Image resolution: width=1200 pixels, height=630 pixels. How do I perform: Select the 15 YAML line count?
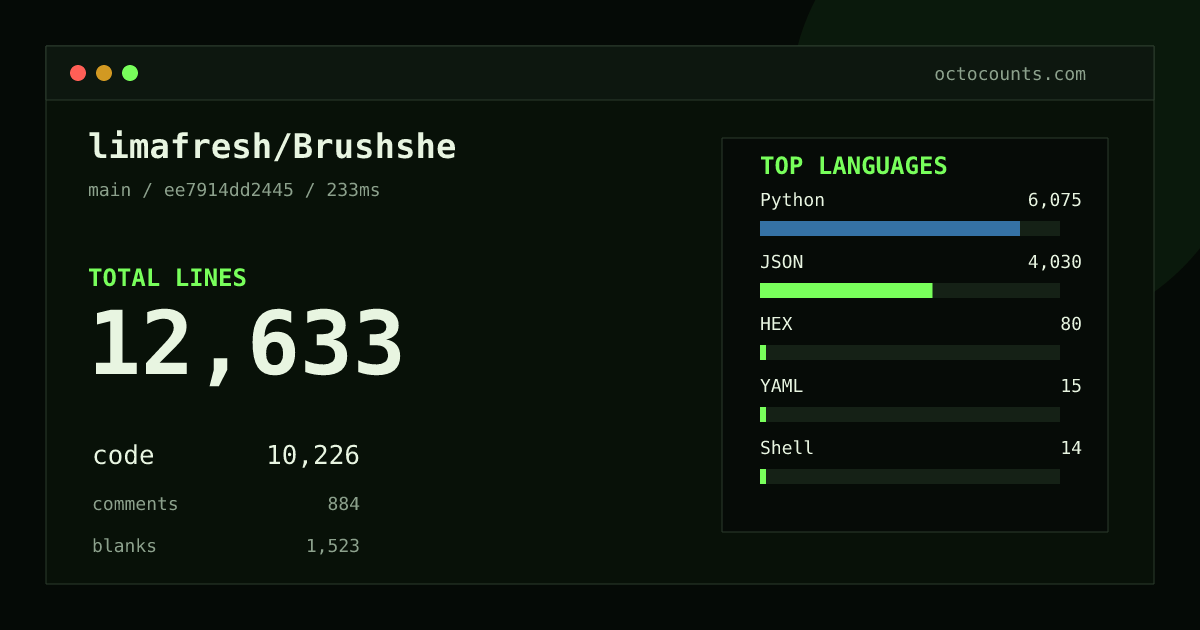[1071, 386]
